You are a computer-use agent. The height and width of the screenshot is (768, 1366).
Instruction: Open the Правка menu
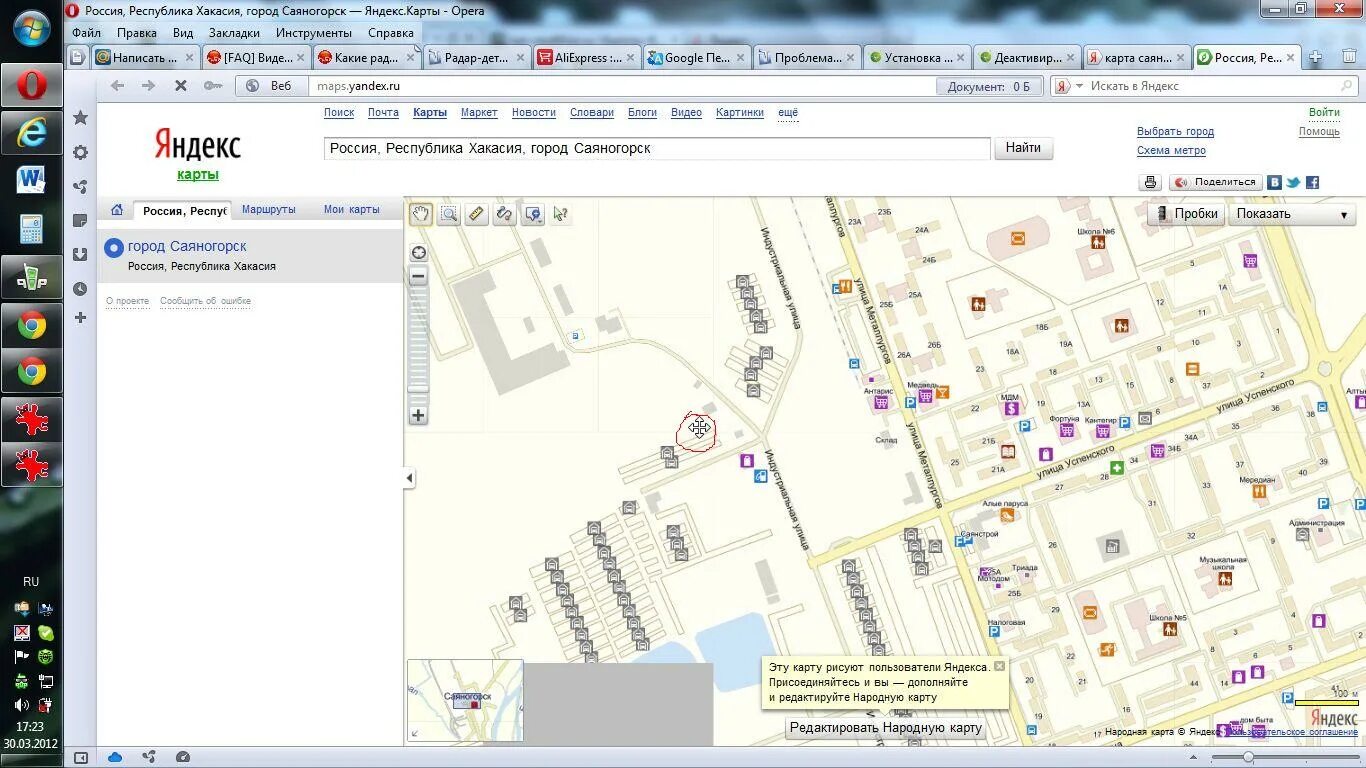(x=137, y=33)
